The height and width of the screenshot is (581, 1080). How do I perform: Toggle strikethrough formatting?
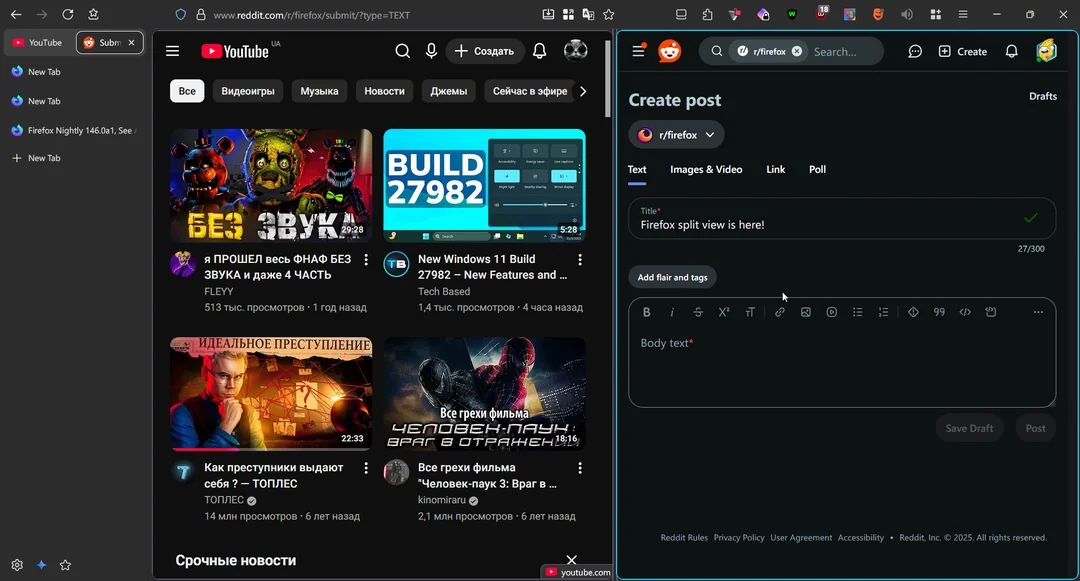[x=698, y=311]
